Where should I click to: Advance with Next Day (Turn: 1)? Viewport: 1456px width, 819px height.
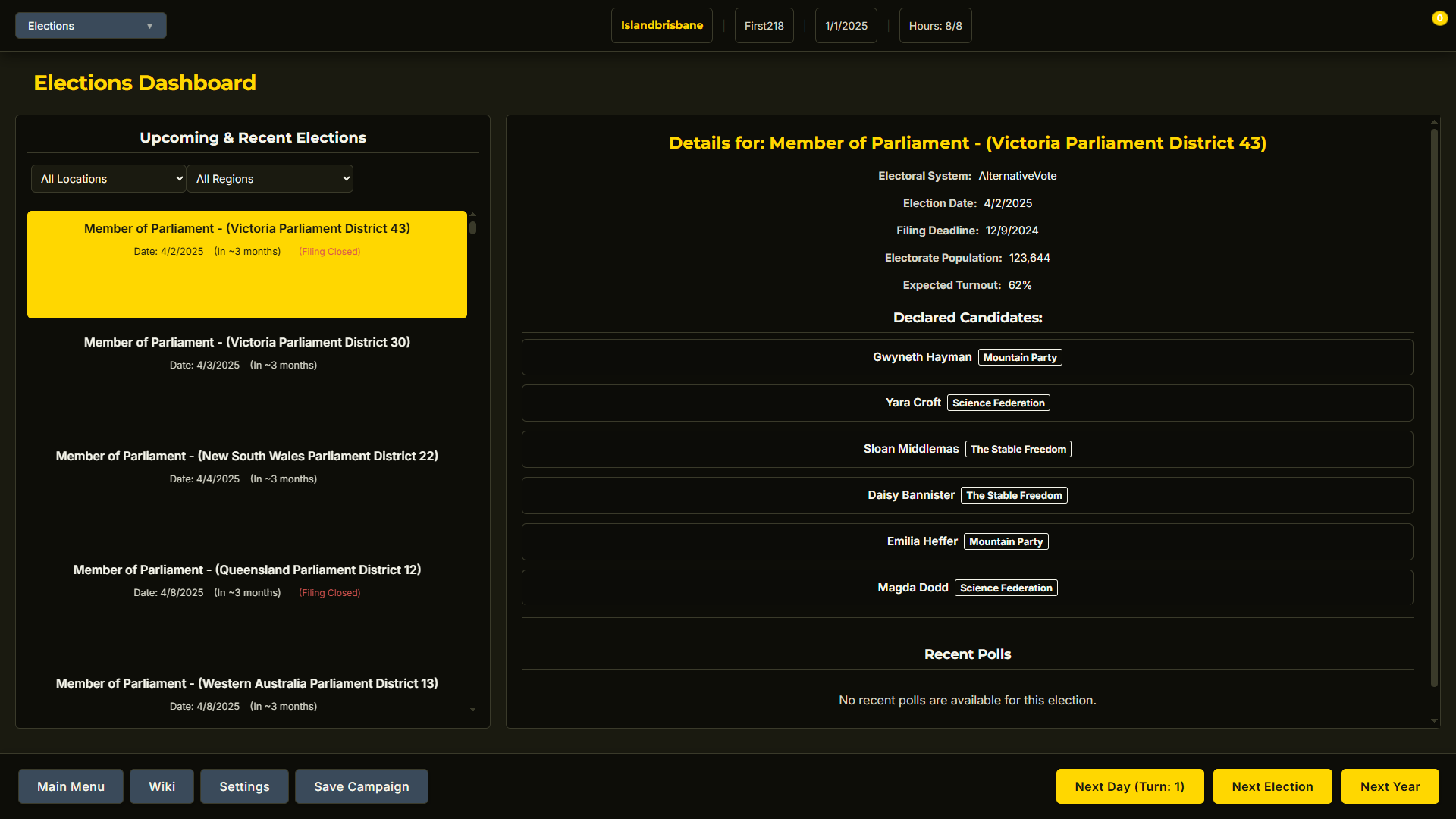(1129, 786)
